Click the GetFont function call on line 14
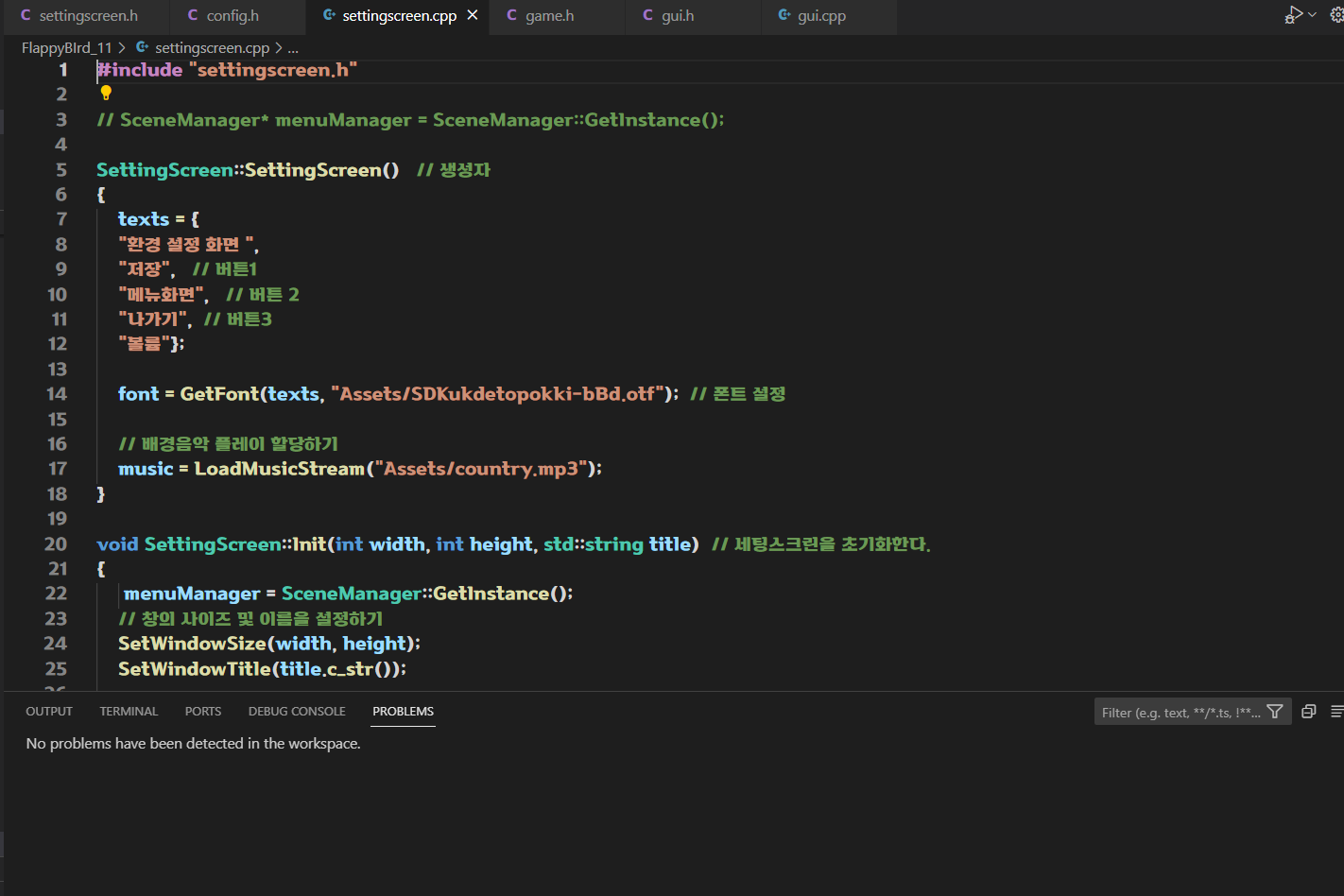The width and height of the screenshot is (1344, 896). click(219, 394)
